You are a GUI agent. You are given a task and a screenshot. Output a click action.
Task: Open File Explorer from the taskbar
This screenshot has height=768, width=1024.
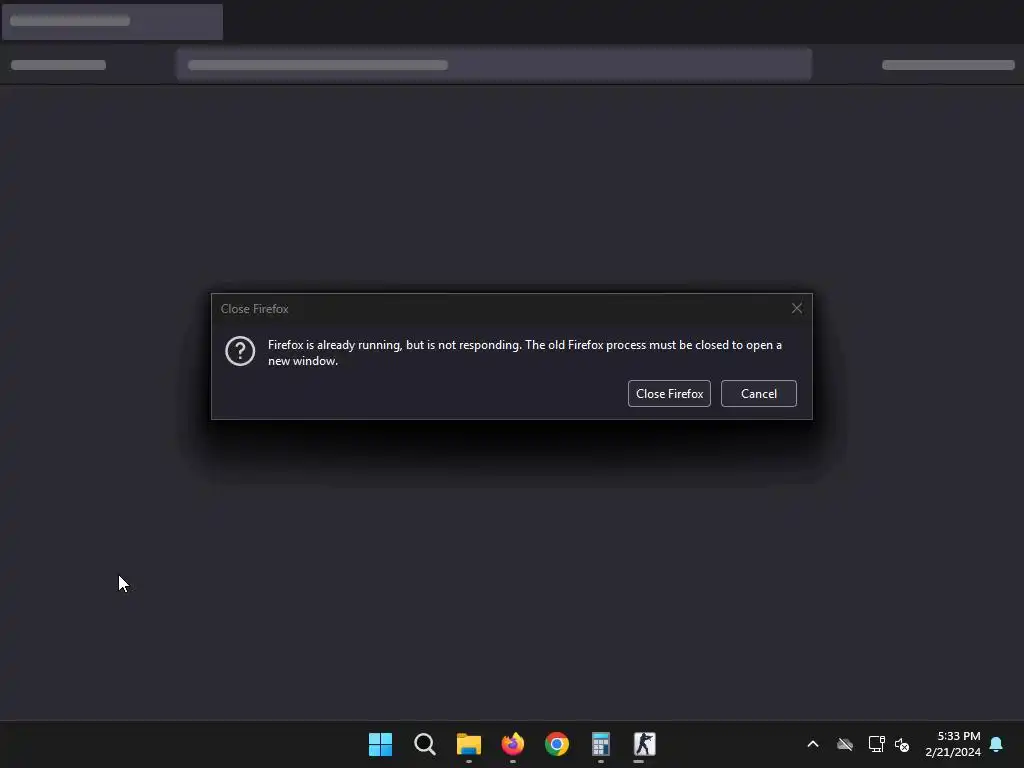468,744
